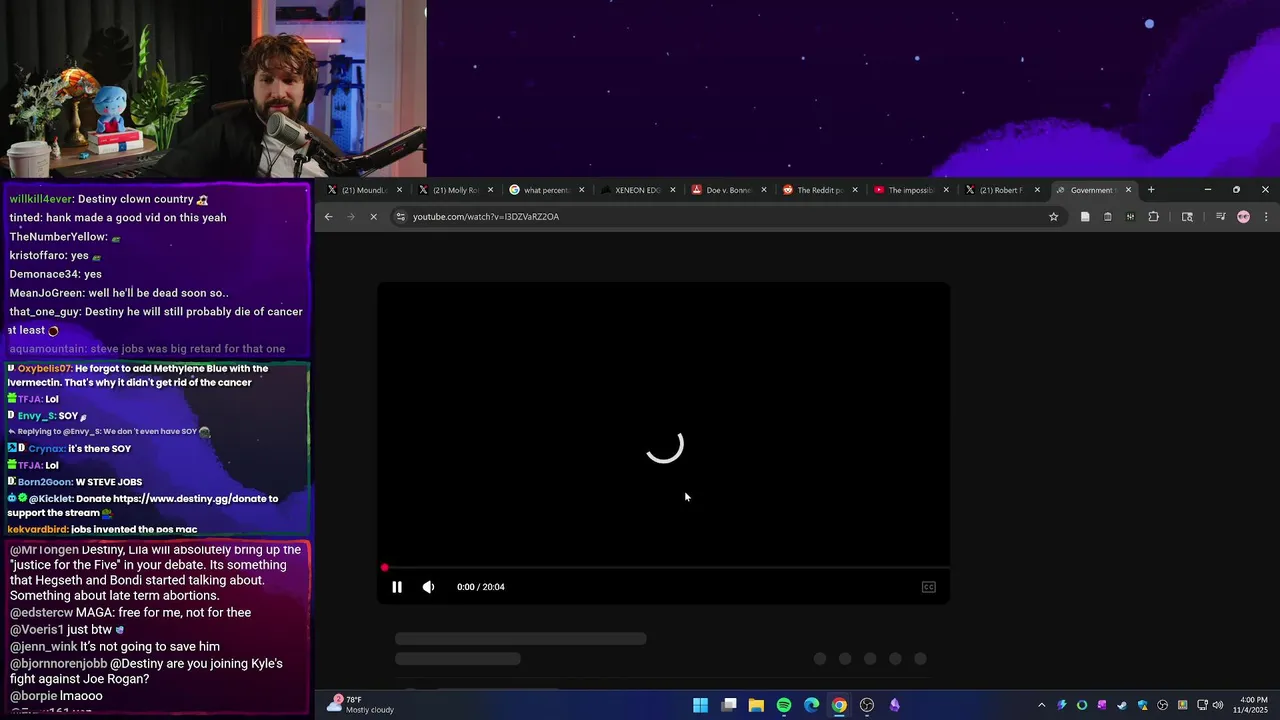Click the webcam feed overlay
Image resolution: width=1280 pixels, height=720 pixels.
[213, 89]
